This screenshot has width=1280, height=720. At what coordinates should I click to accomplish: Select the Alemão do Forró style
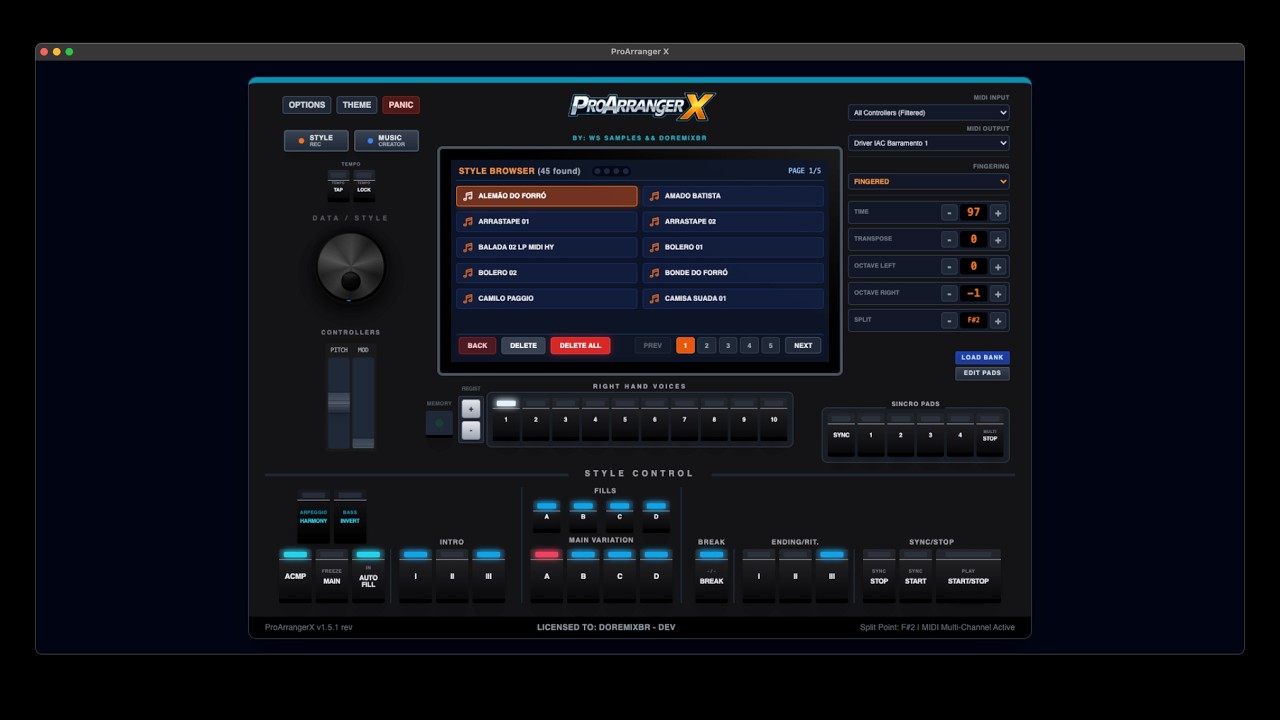(547, 196)
